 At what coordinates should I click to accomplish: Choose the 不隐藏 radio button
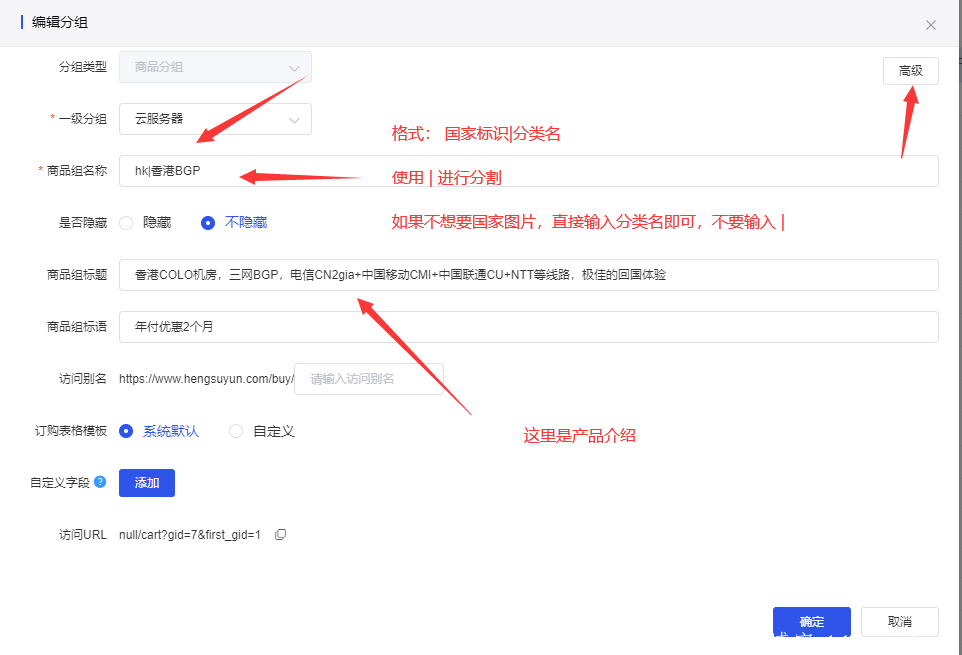point(208,223)
